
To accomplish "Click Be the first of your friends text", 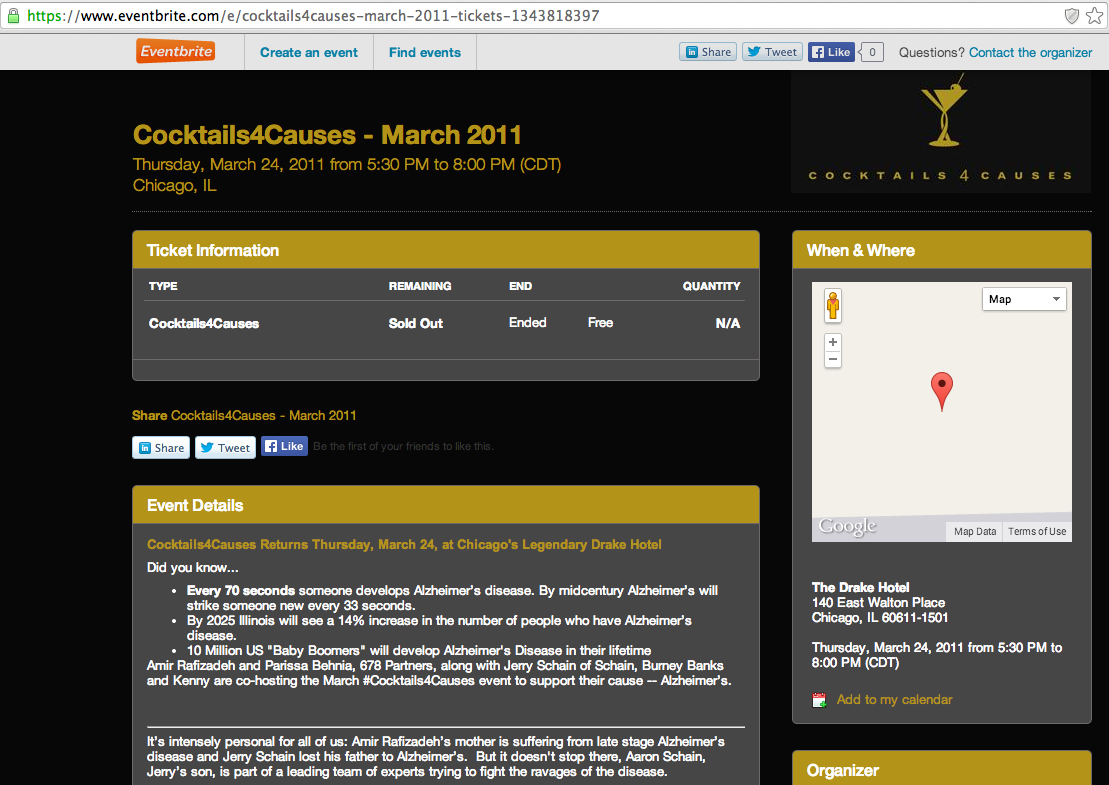I will [403, 446].
